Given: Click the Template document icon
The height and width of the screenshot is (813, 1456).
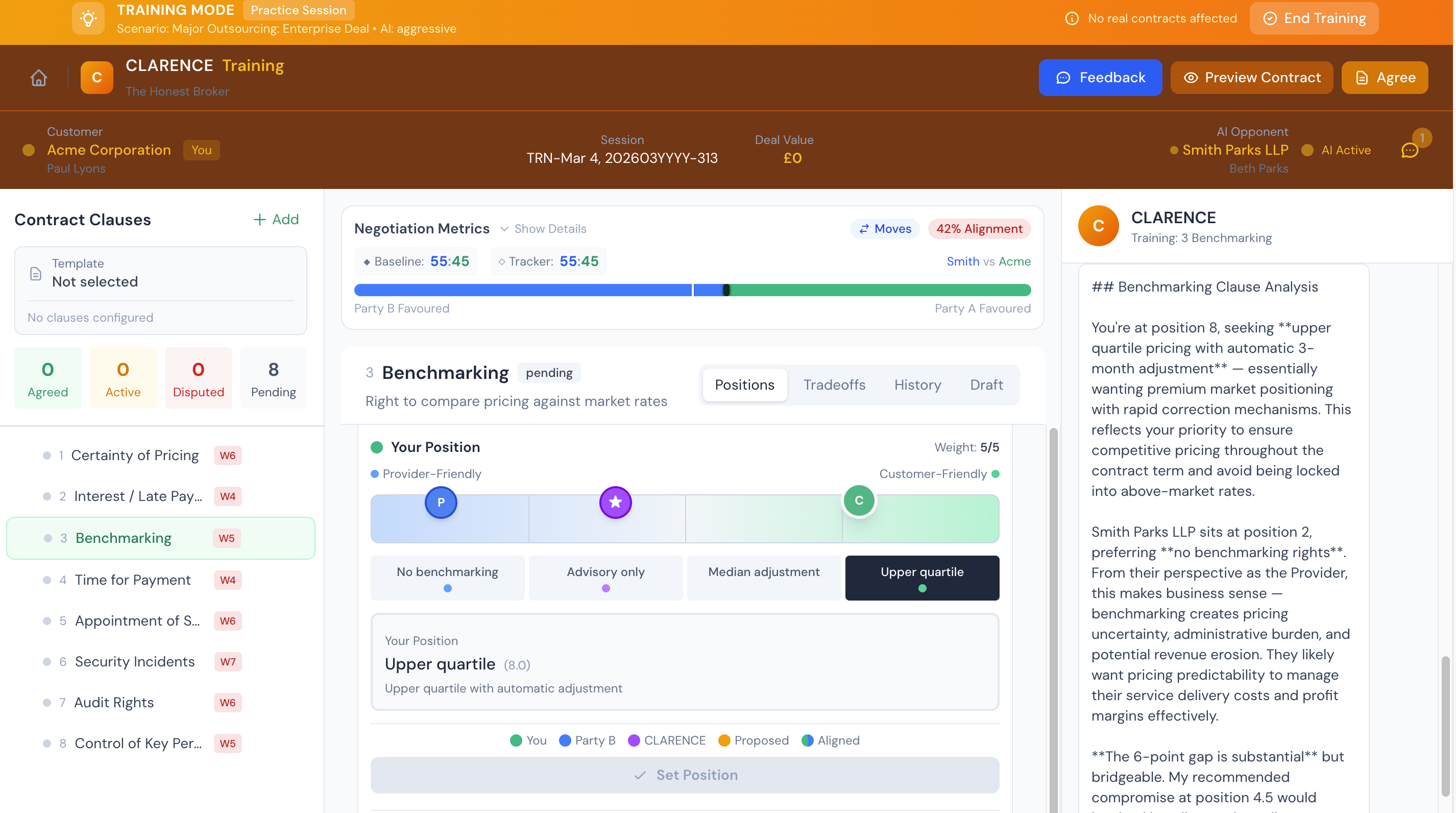Looking at the screenshot, I should [x=36, y=274].
